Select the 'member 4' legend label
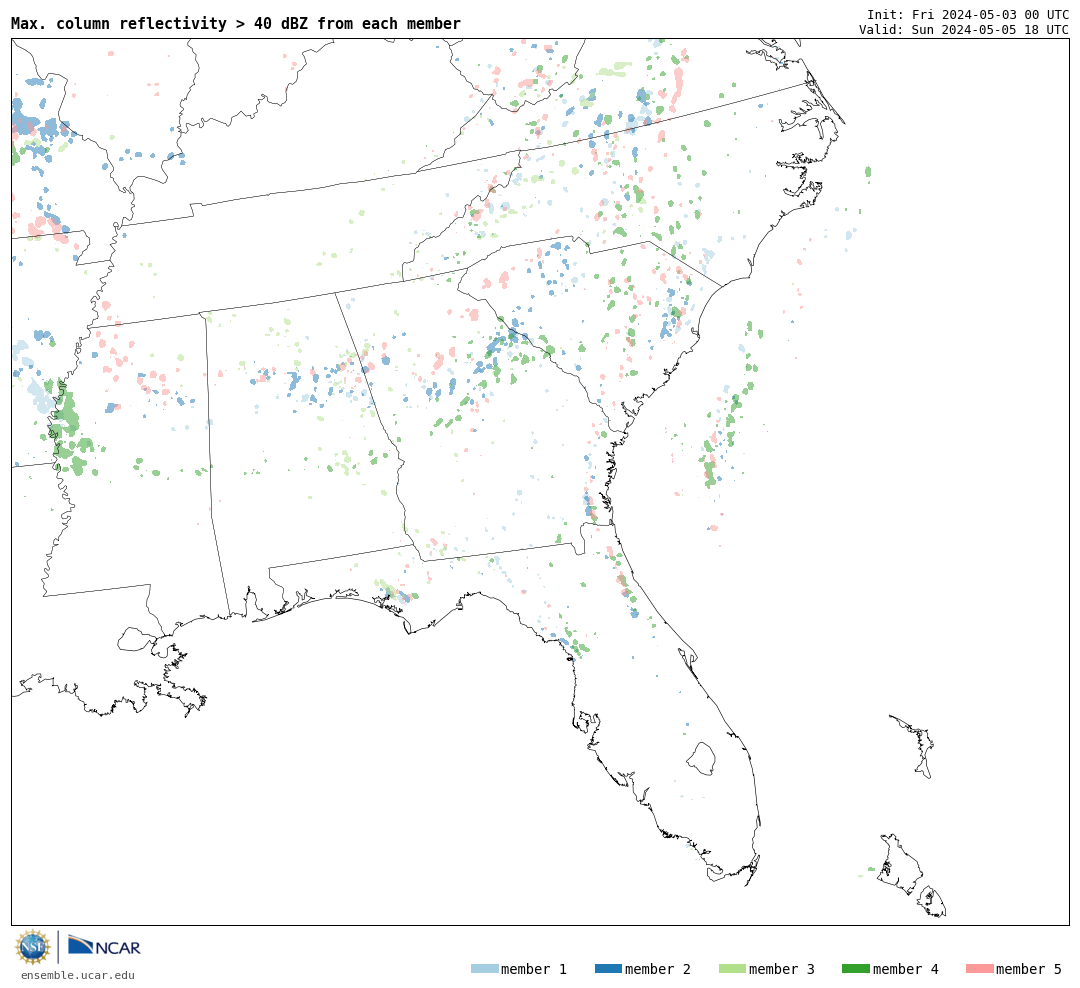 click(x=906, y=969)
